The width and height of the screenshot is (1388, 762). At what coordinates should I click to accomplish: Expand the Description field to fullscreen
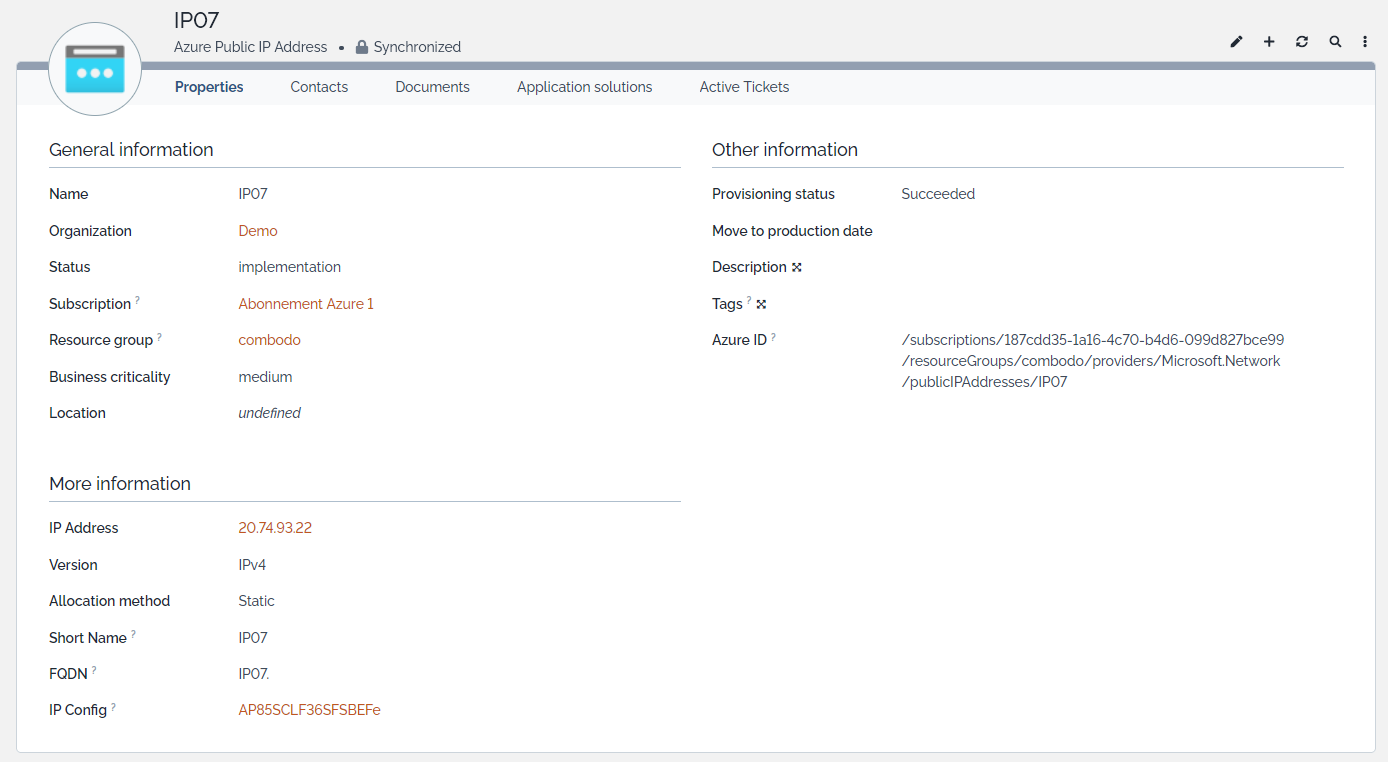click(x=797, y=267)
